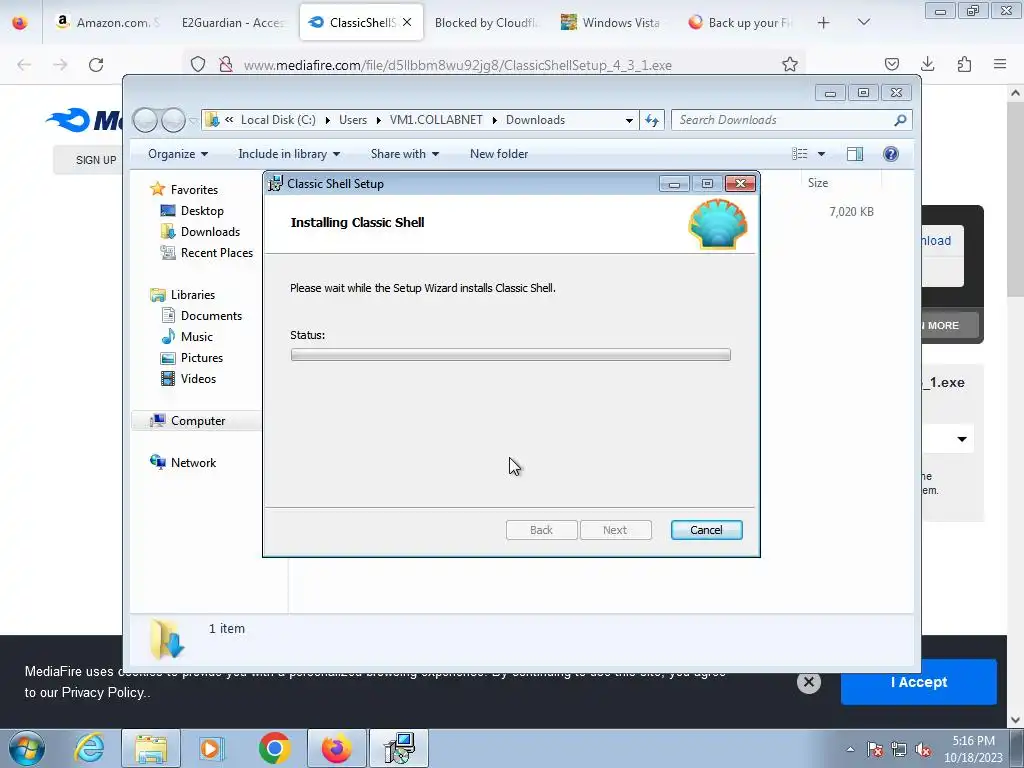Click the muted volume tray icon

pos(922,749)
